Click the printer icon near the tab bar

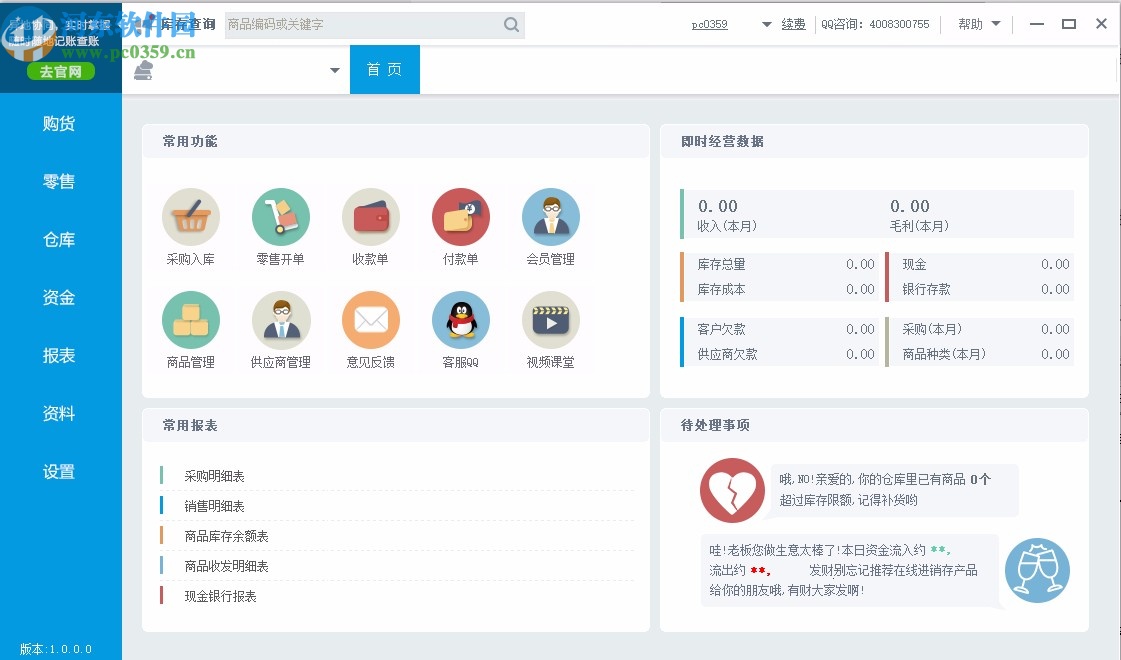pyautogui.click(x=143, y=70)
